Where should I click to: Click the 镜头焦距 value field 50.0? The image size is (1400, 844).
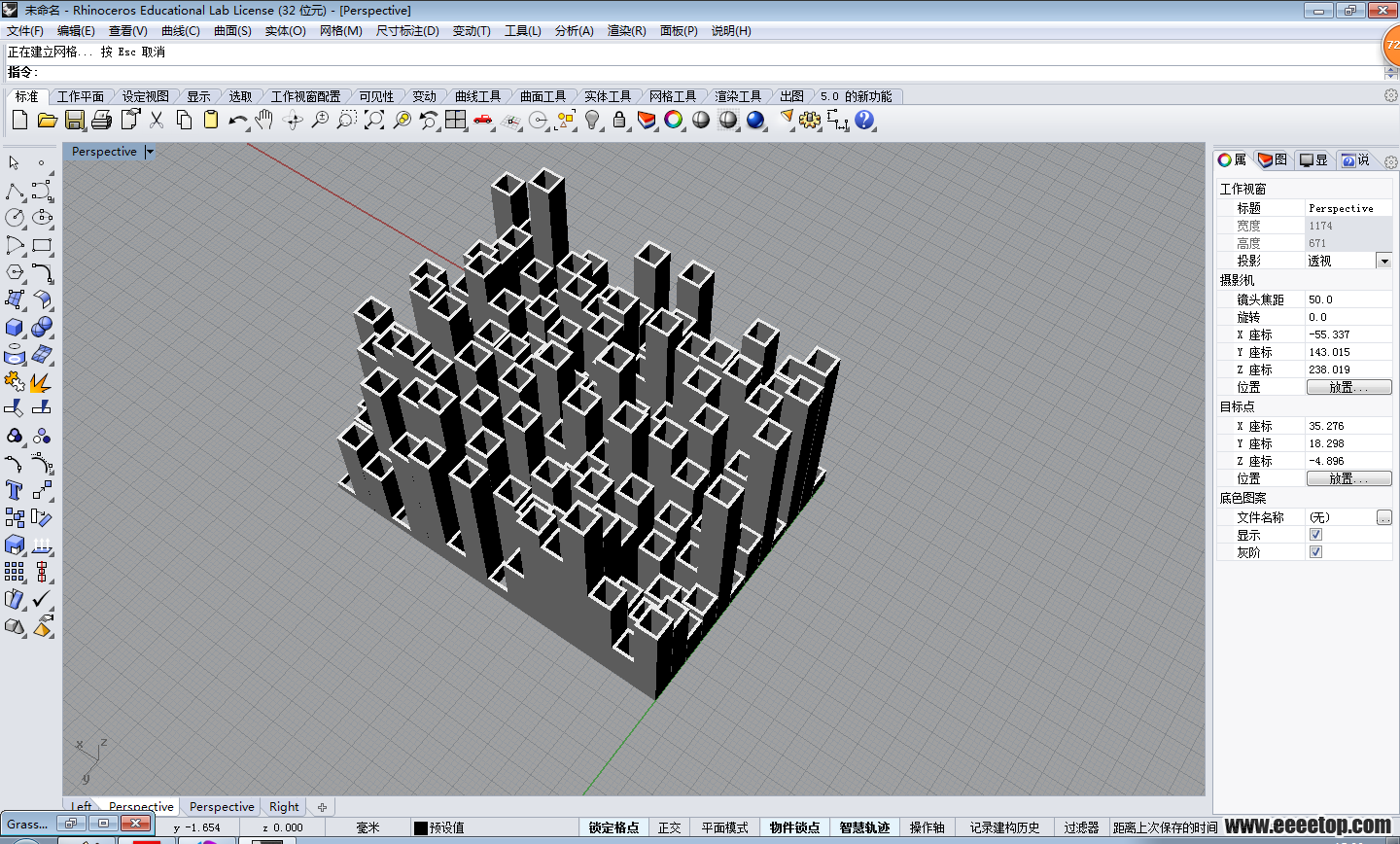point(1348,299)
